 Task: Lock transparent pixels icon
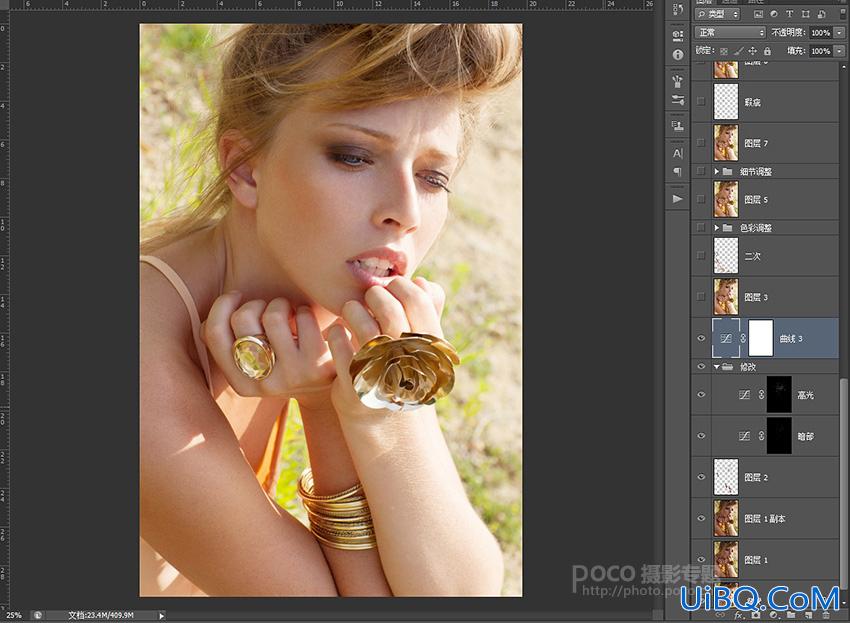[724, 51]
